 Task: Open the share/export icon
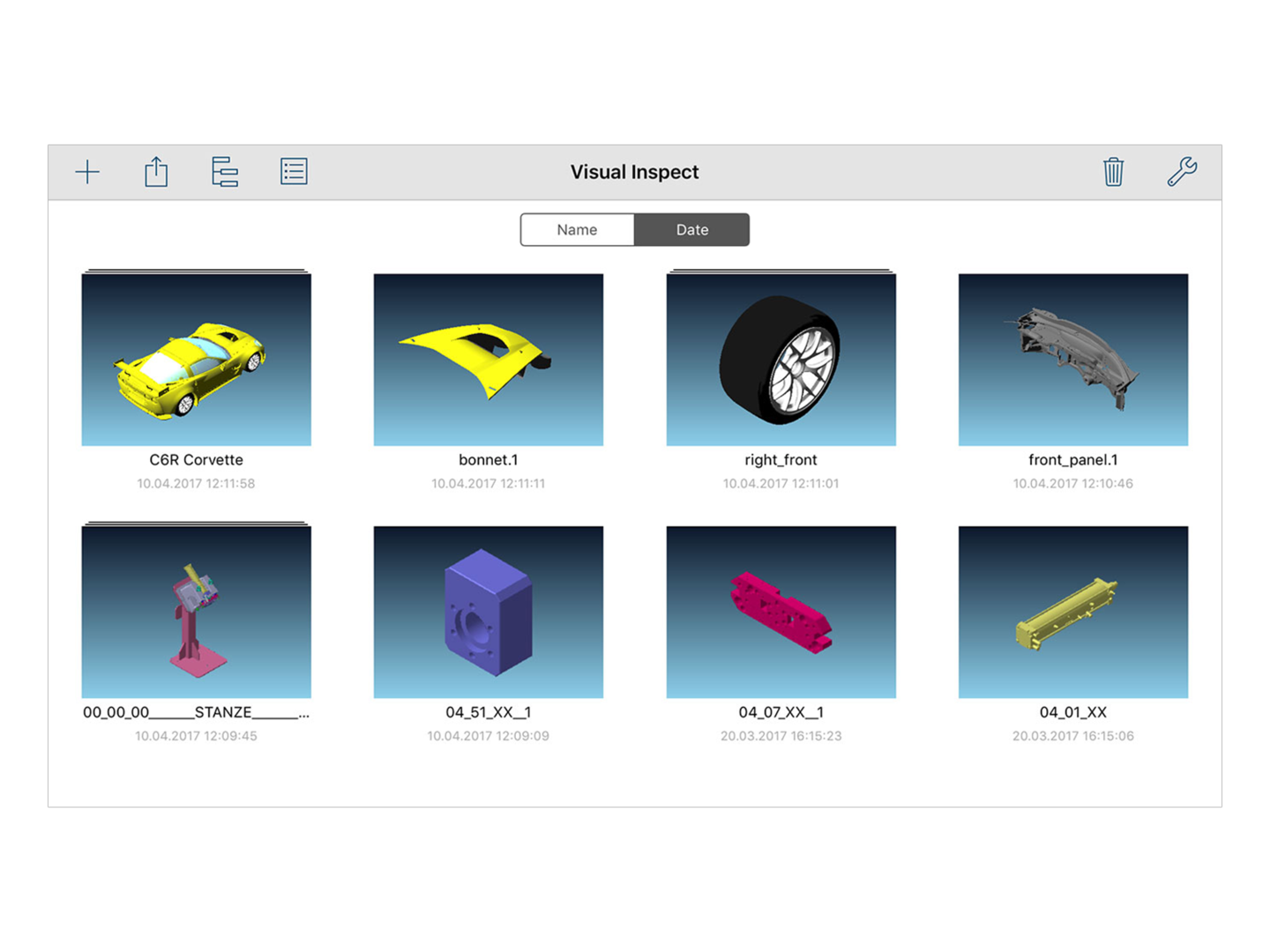pyautogui.click(x=156, y=171)
